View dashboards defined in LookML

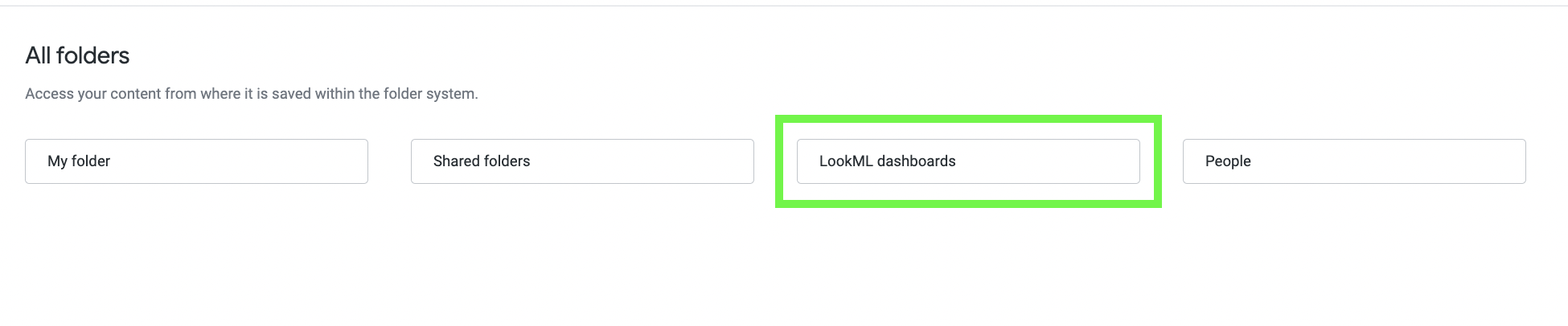click(x=968, y=161)
